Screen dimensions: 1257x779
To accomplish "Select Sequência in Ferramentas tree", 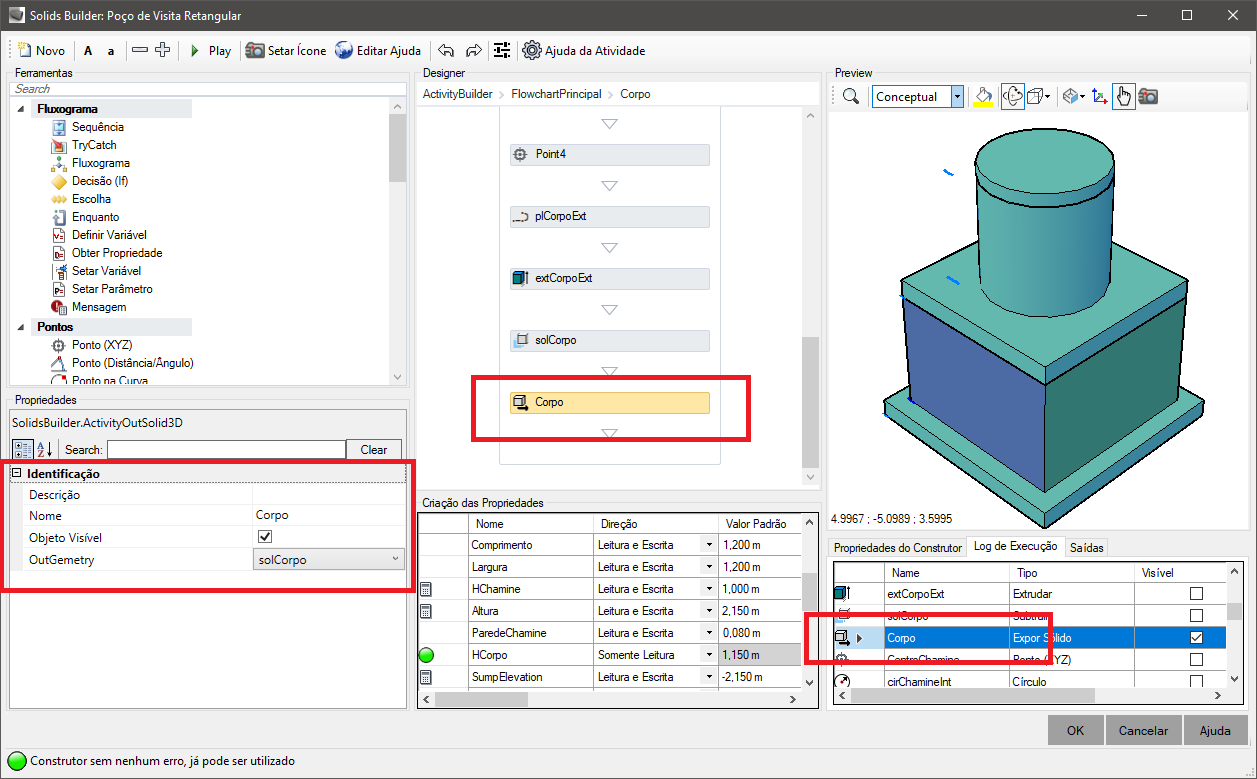I will (x=98, y=127).
